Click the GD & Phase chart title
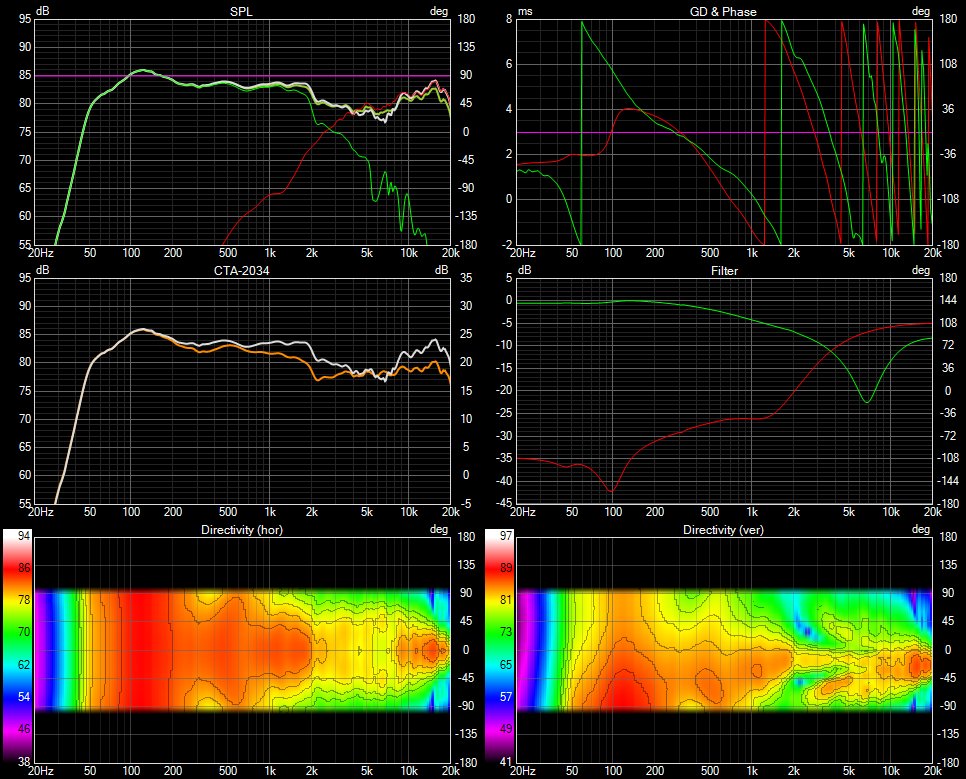Screen dimensions: 966x779 [723, 12]
